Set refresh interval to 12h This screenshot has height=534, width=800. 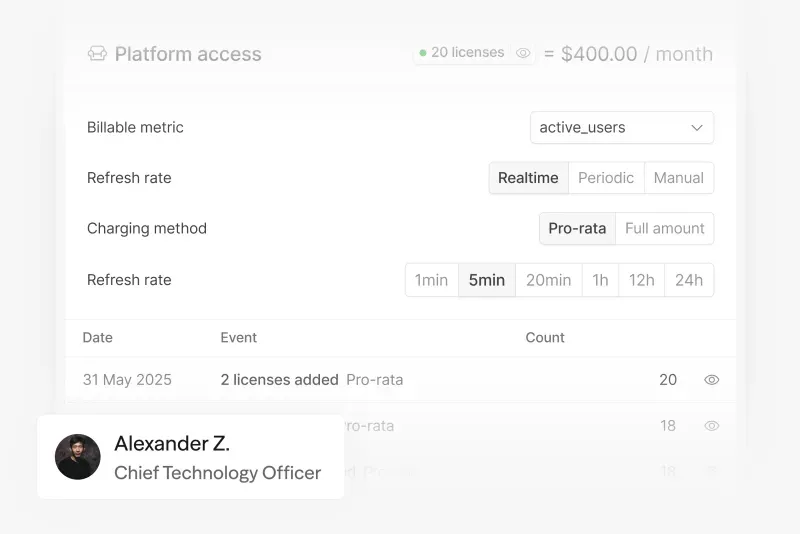(641, 280)
